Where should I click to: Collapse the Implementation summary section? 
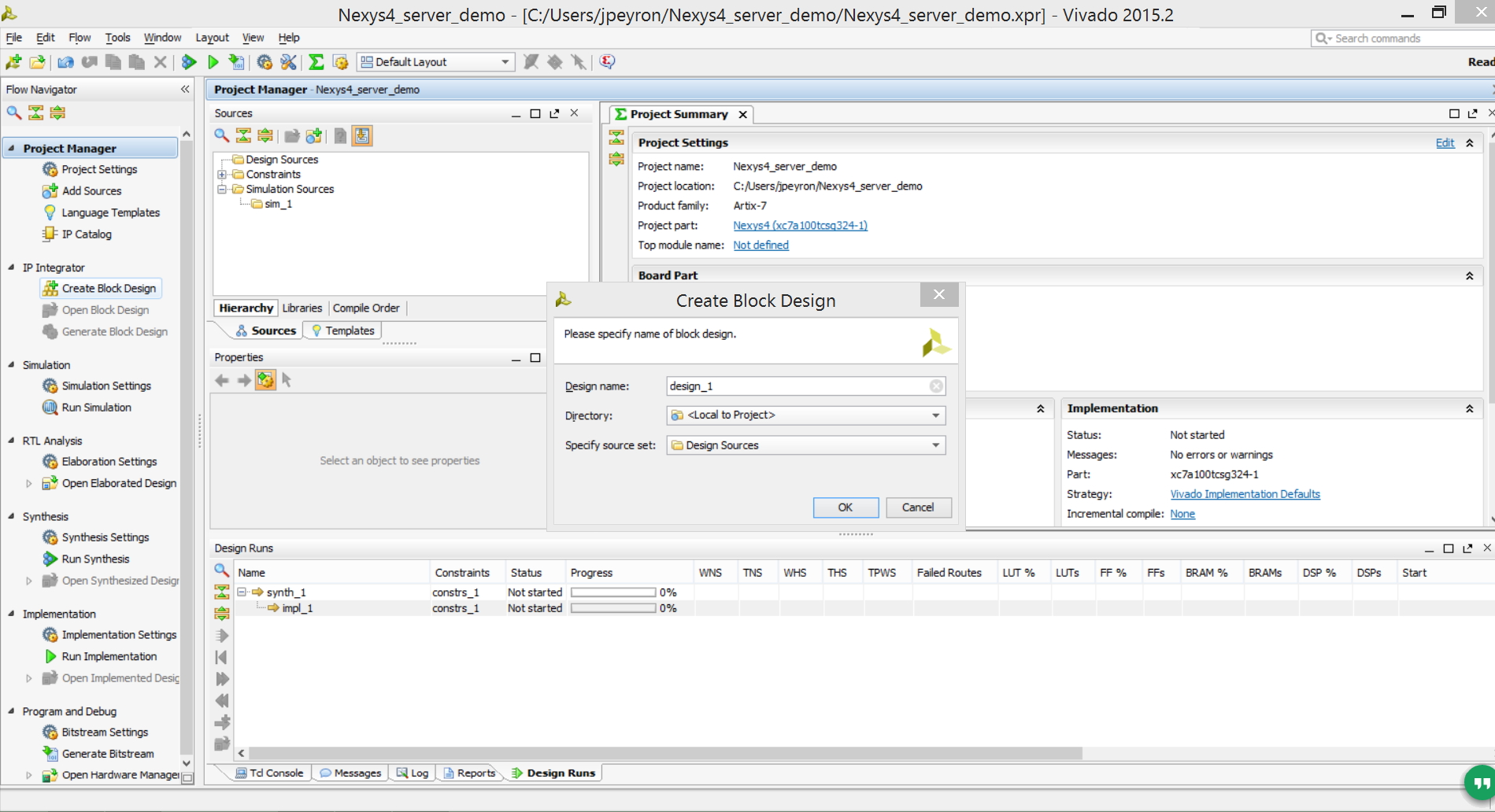tap(1469, 408)
